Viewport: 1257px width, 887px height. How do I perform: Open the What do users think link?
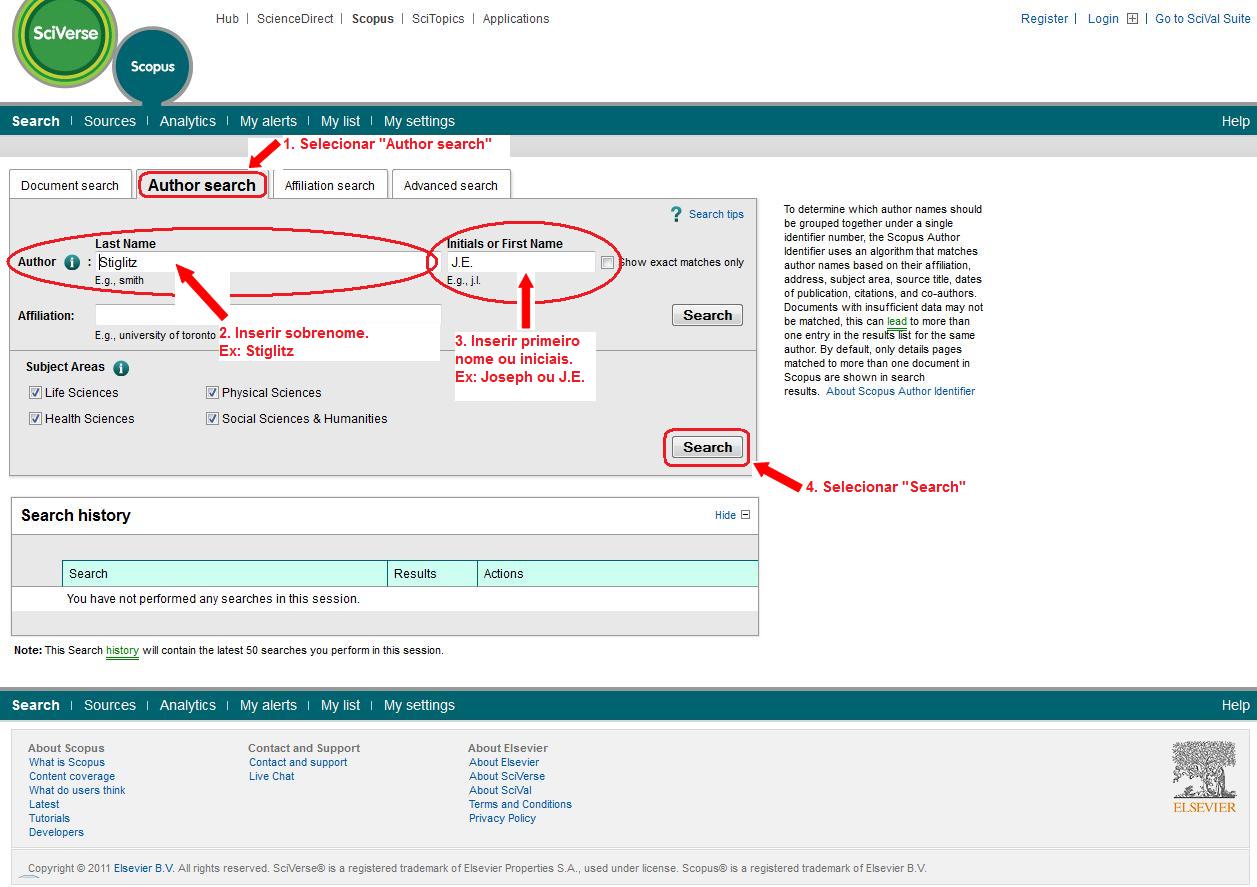pyautogui.click(x=77, y=790)
